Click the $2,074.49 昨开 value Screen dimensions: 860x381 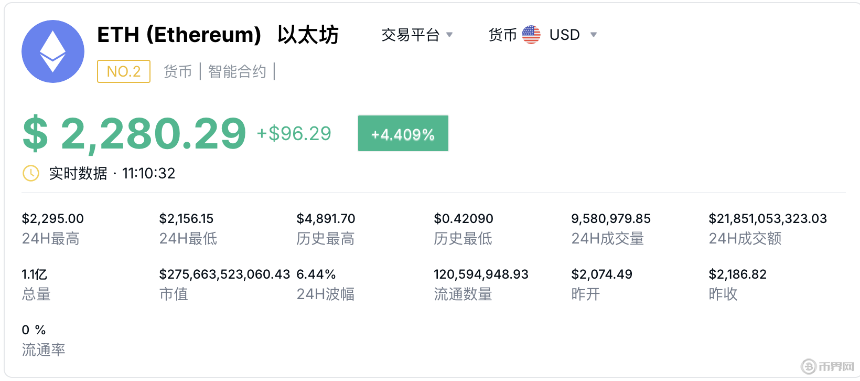[602, 274]
